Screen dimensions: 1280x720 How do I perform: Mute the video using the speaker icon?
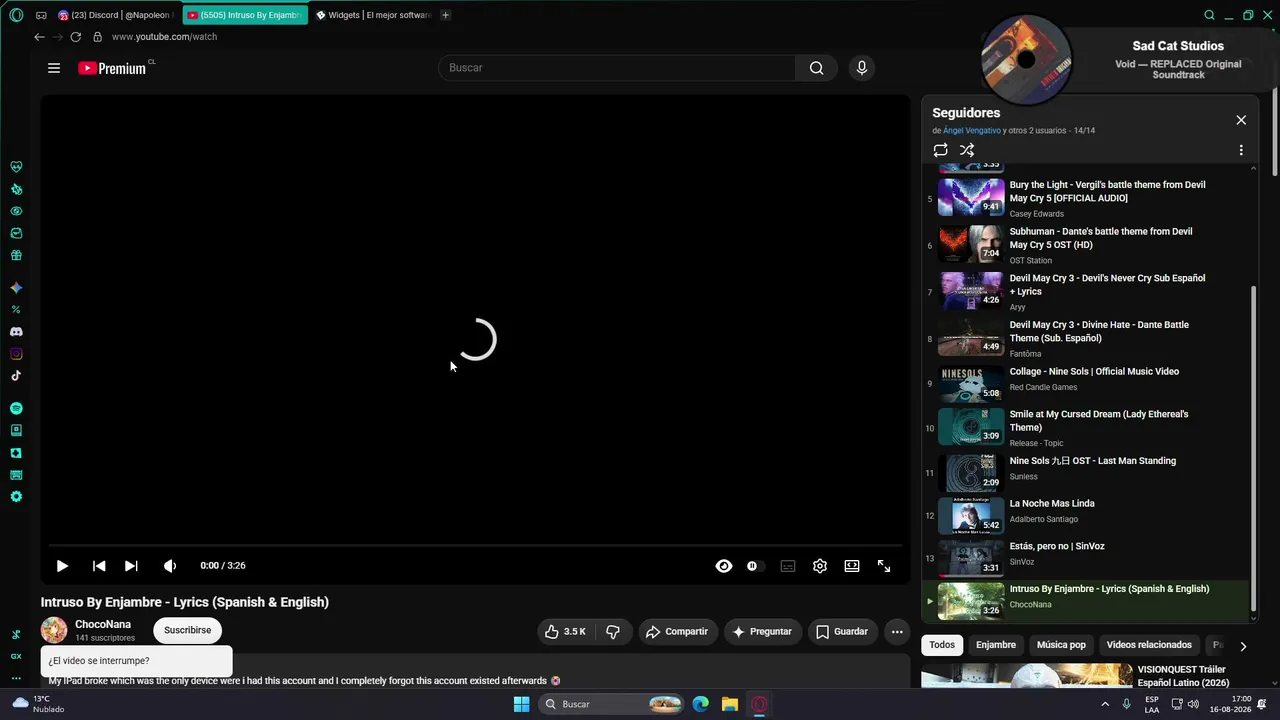(170, 566)
